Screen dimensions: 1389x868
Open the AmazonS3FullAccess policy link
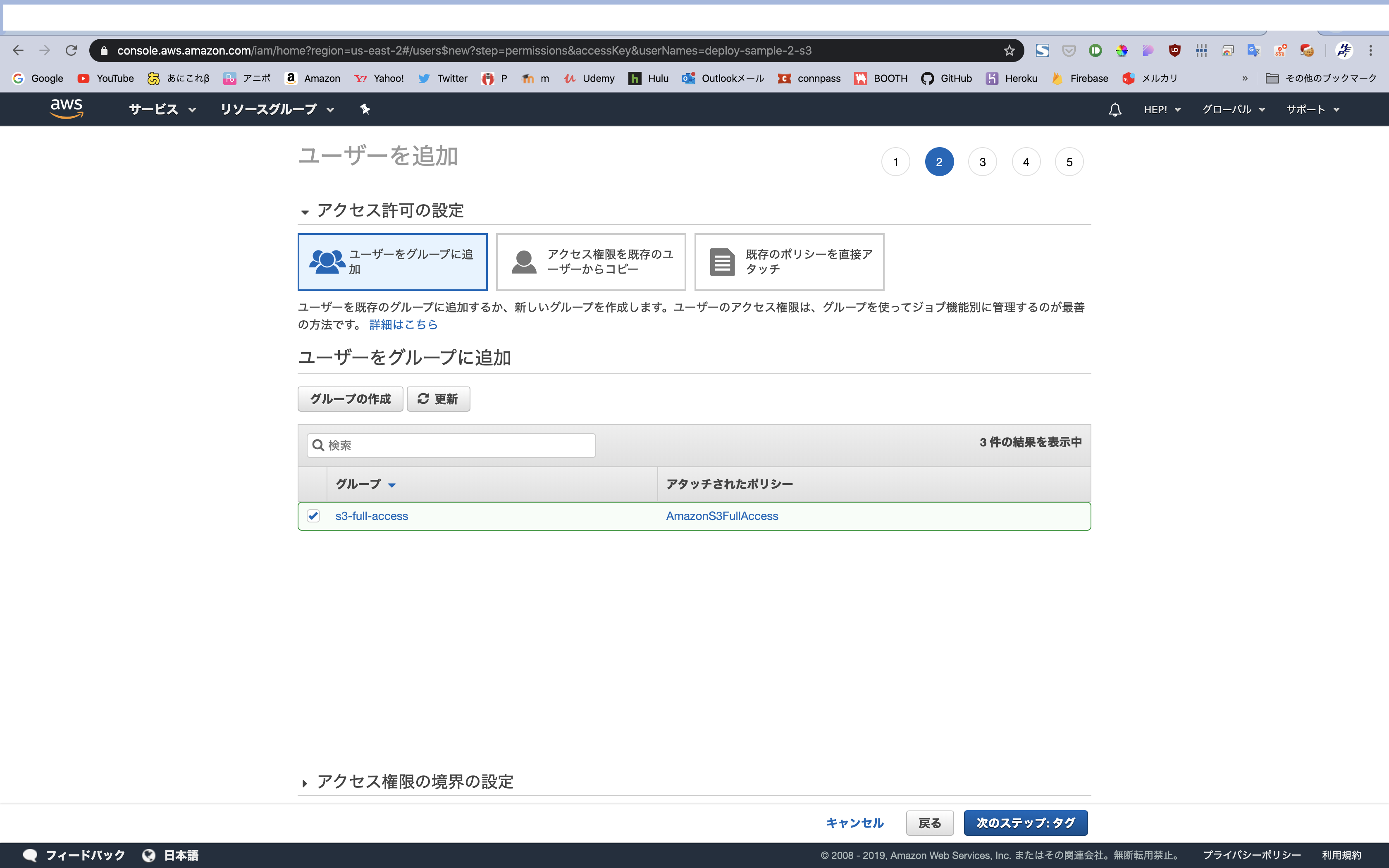click(722, 516)
